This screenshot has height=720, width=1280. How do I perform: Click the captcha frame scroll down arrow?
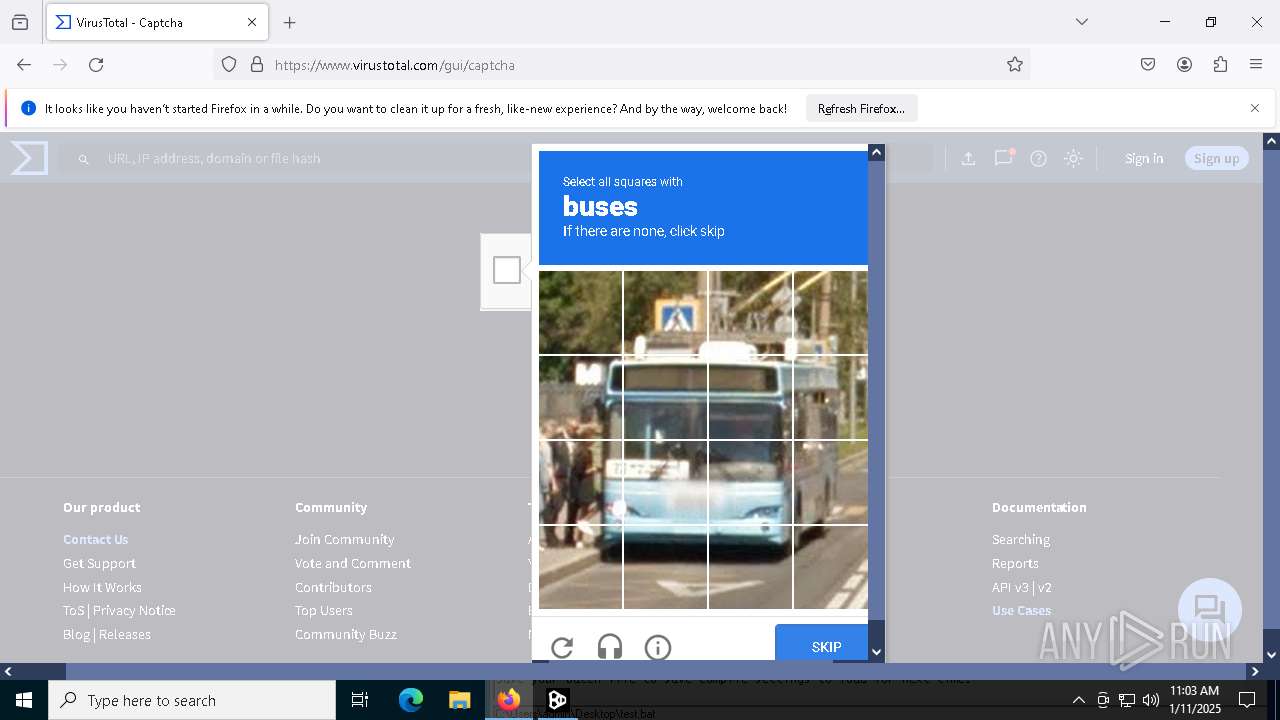(876, 652)
